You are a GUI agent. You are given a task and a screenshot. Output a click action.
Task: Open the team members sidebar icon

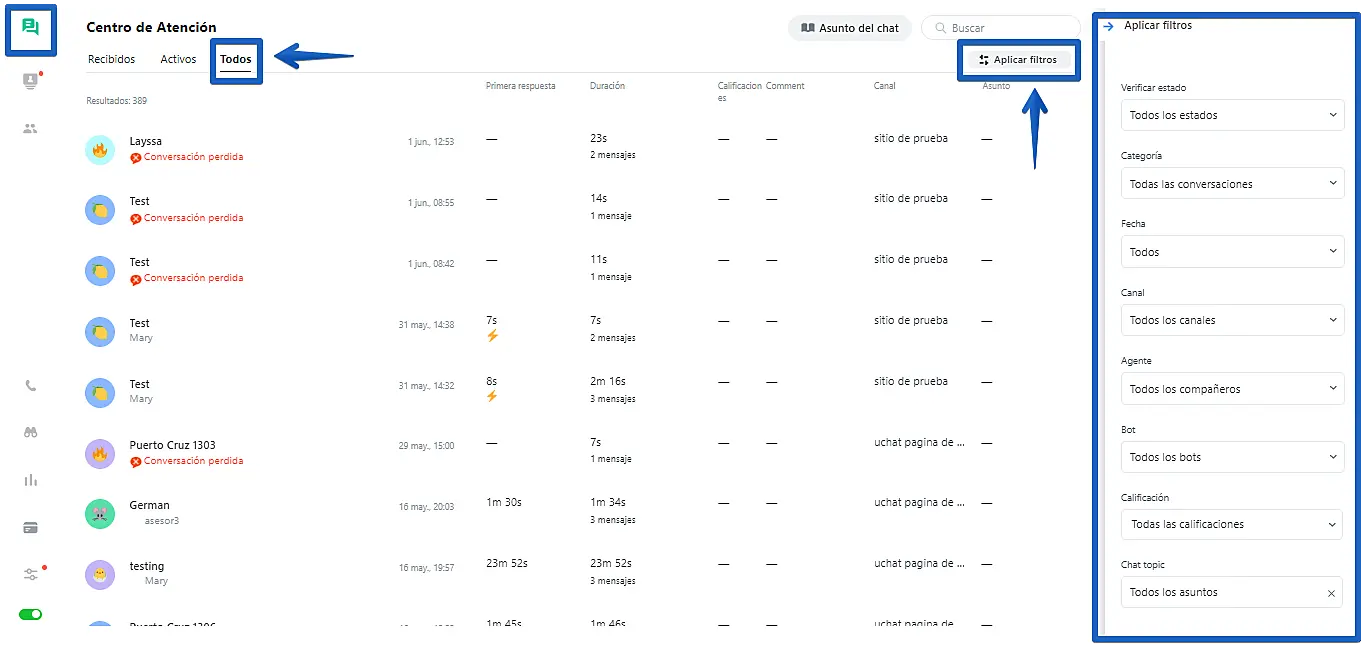tap(30, 128)
